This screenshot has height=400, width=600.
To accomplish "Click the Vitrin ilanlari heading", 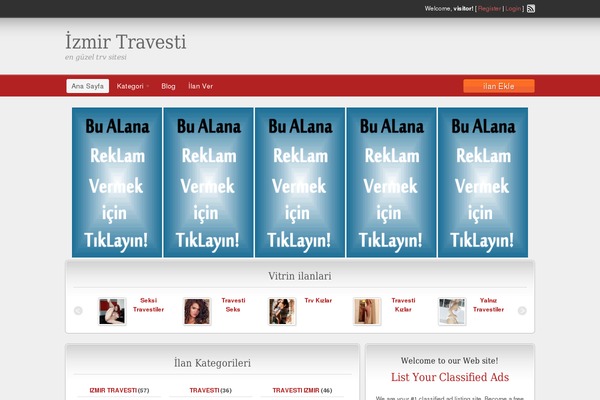I will [x=300, y=276].
